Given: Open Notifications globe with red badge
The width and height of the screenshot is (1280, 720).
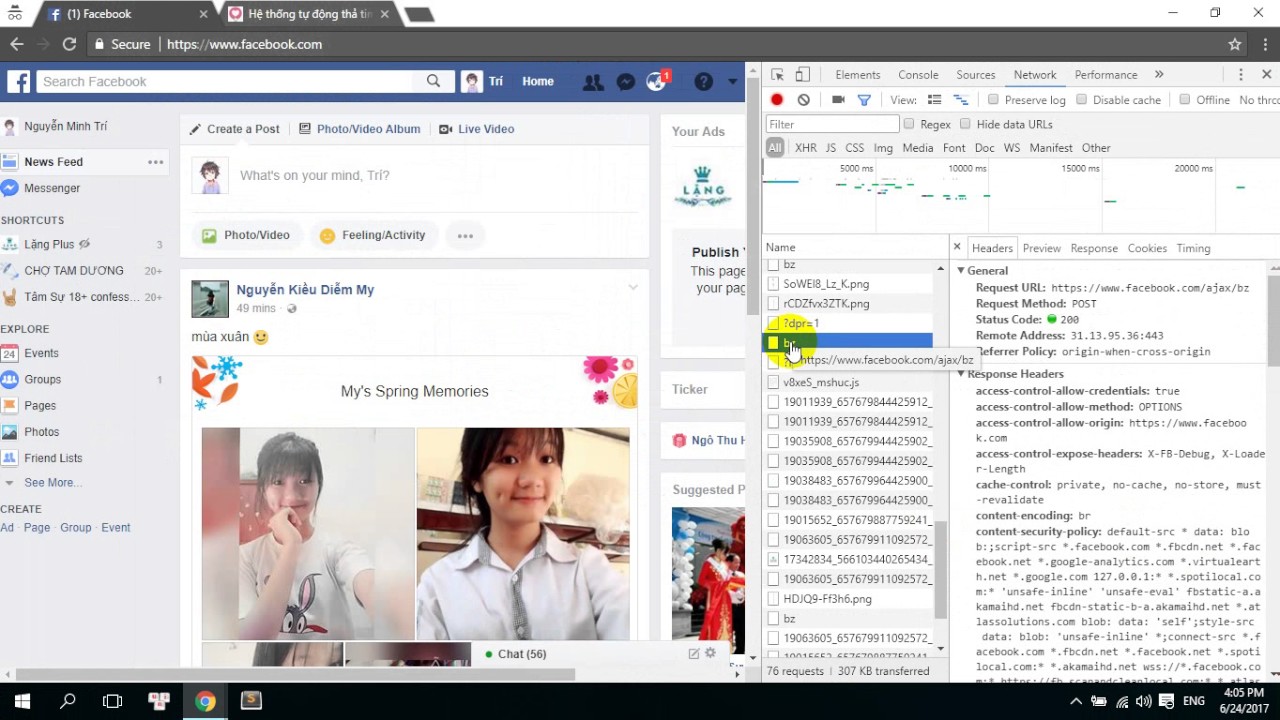Looking at the screenshot, I should [x=657, y=82].
